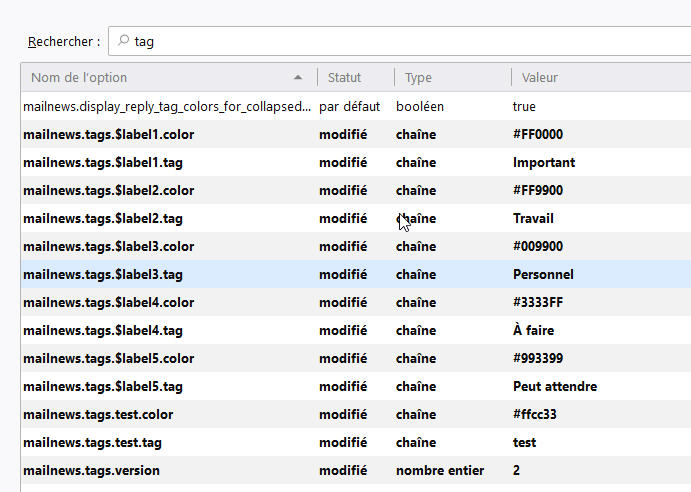Screen dimensions: 691x492
Task: Click the Peut attendre value cell
Action: (x=555, y=386)
